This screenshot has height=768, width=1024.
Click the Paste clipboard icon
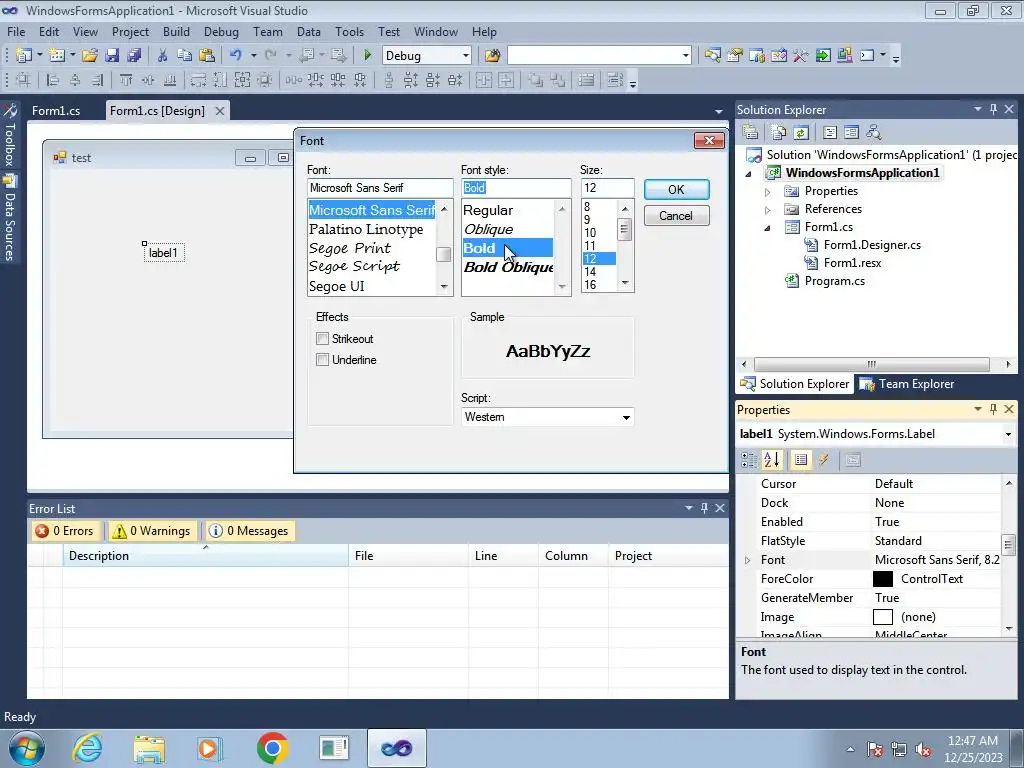click(207, 56)
